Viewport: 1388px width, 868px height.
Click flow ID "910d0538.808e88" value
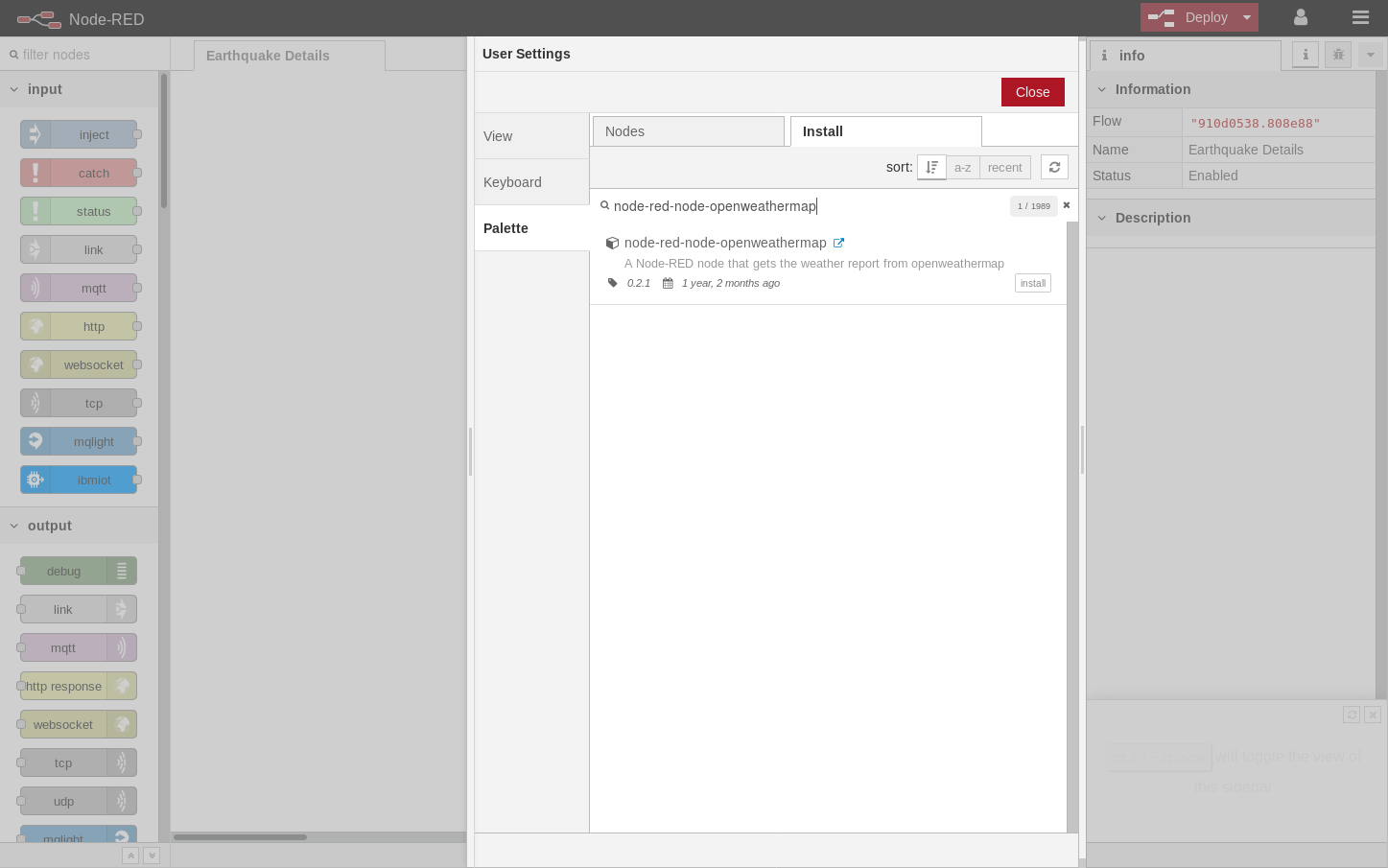click(x=1256, y=123)
